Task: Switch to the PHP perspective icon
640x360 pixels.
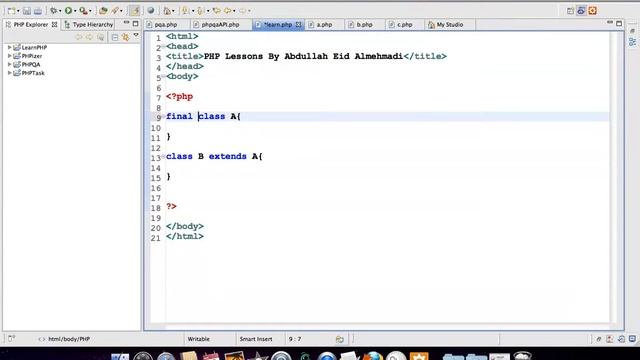Action: tap(581, 11)
